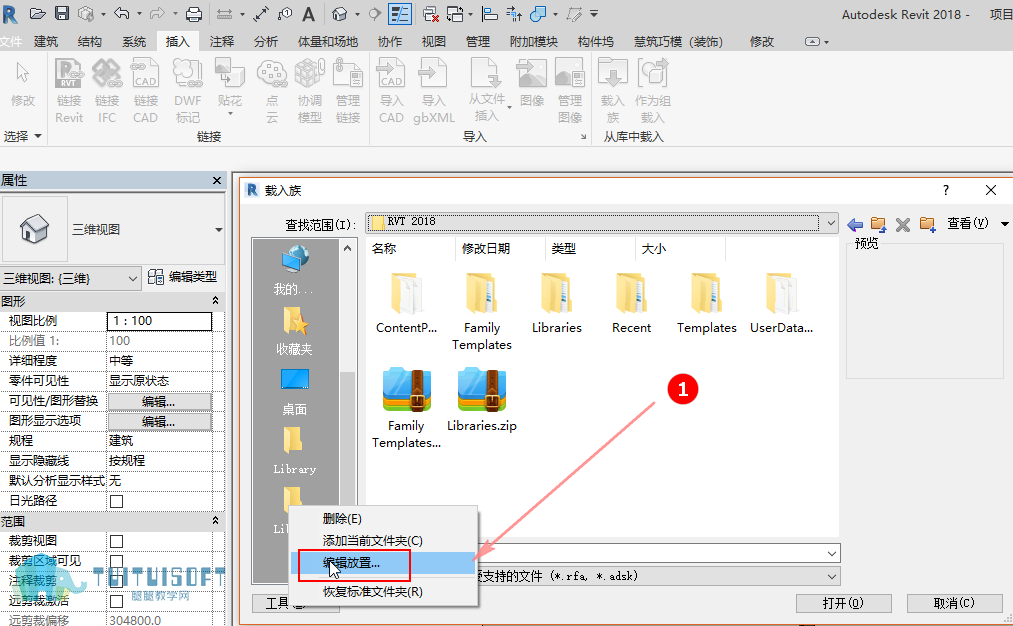The height and width of the screenshot is (626, 1013).
Task: Click the 链接 IFC ribbon button
Action: (x=107, y=90)
